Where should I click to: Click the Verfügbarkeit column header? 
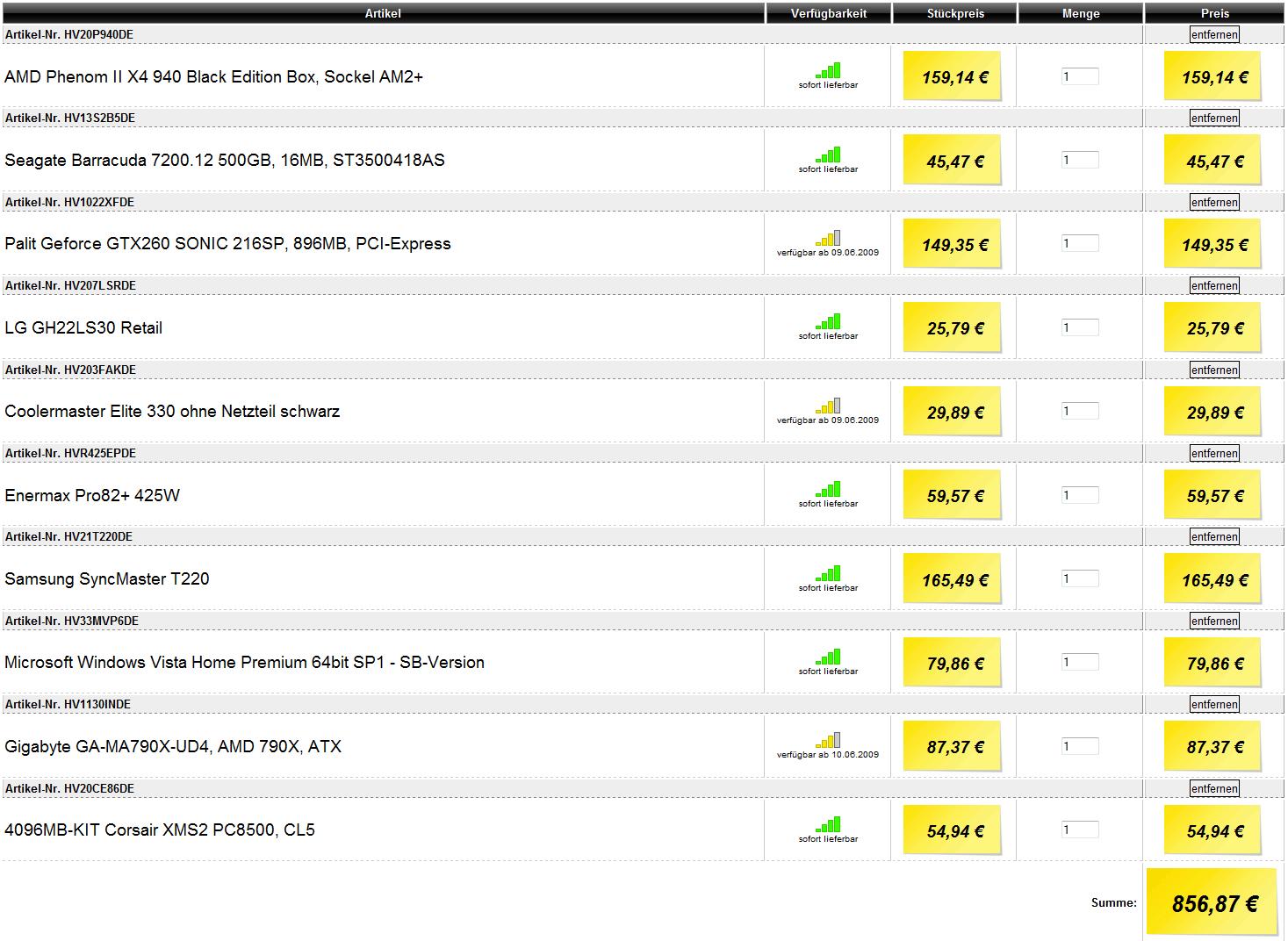pyautogui.click(x=828, y=13)
